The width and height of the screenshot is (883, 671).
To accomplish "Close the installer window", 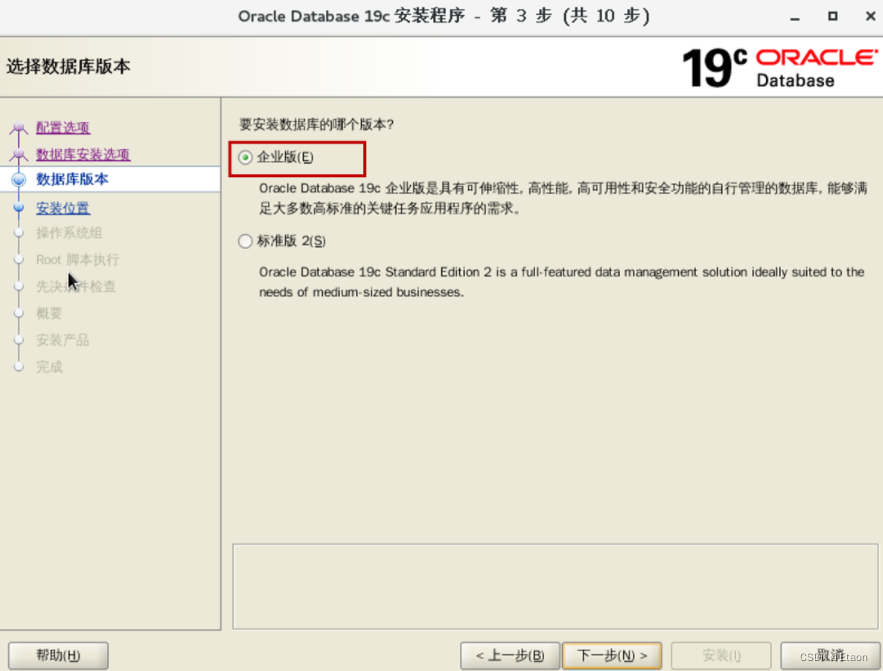I will (870, 16).
